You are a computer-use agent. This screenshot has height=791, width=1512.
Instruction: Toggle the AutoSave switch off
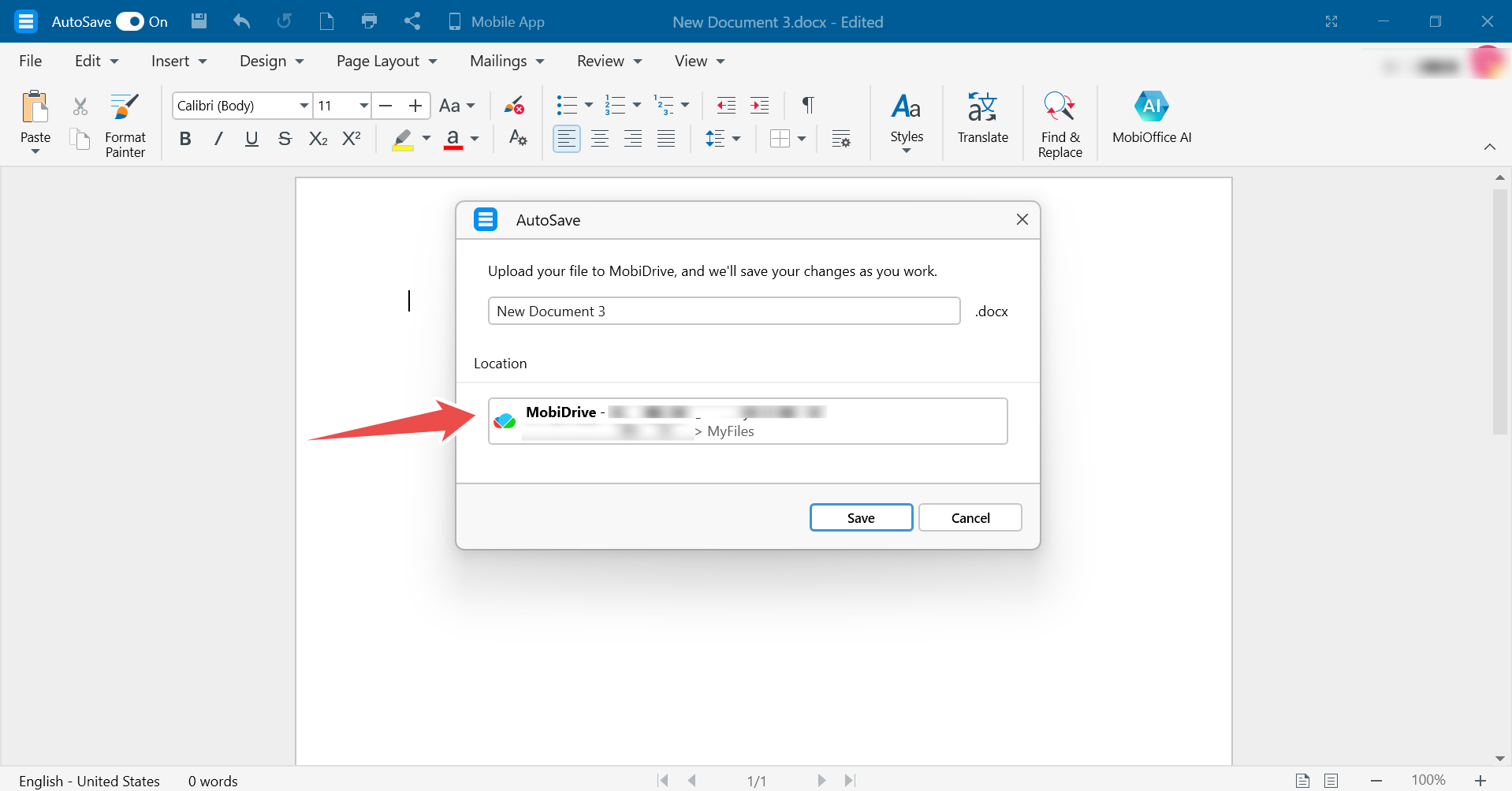click(x=130, y=21)
